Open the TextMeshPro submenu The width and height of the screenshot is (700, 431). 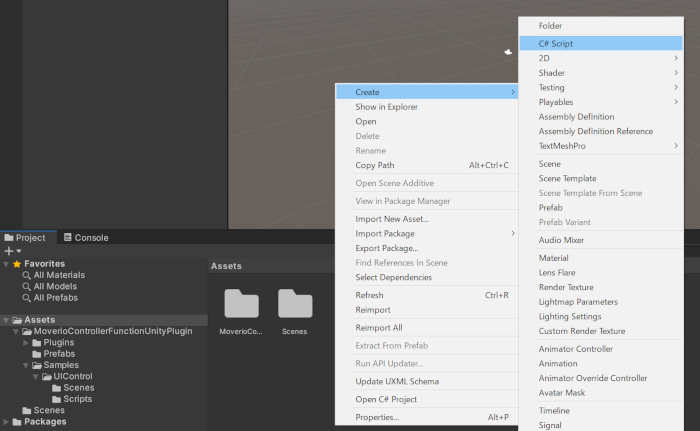tap(601, 146)
